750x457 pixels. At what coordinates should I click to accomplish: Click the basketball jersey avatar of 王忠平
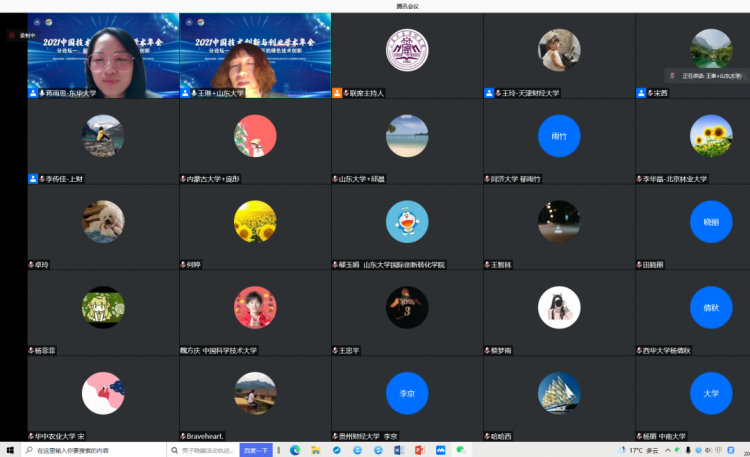click(x=407, y=307)
